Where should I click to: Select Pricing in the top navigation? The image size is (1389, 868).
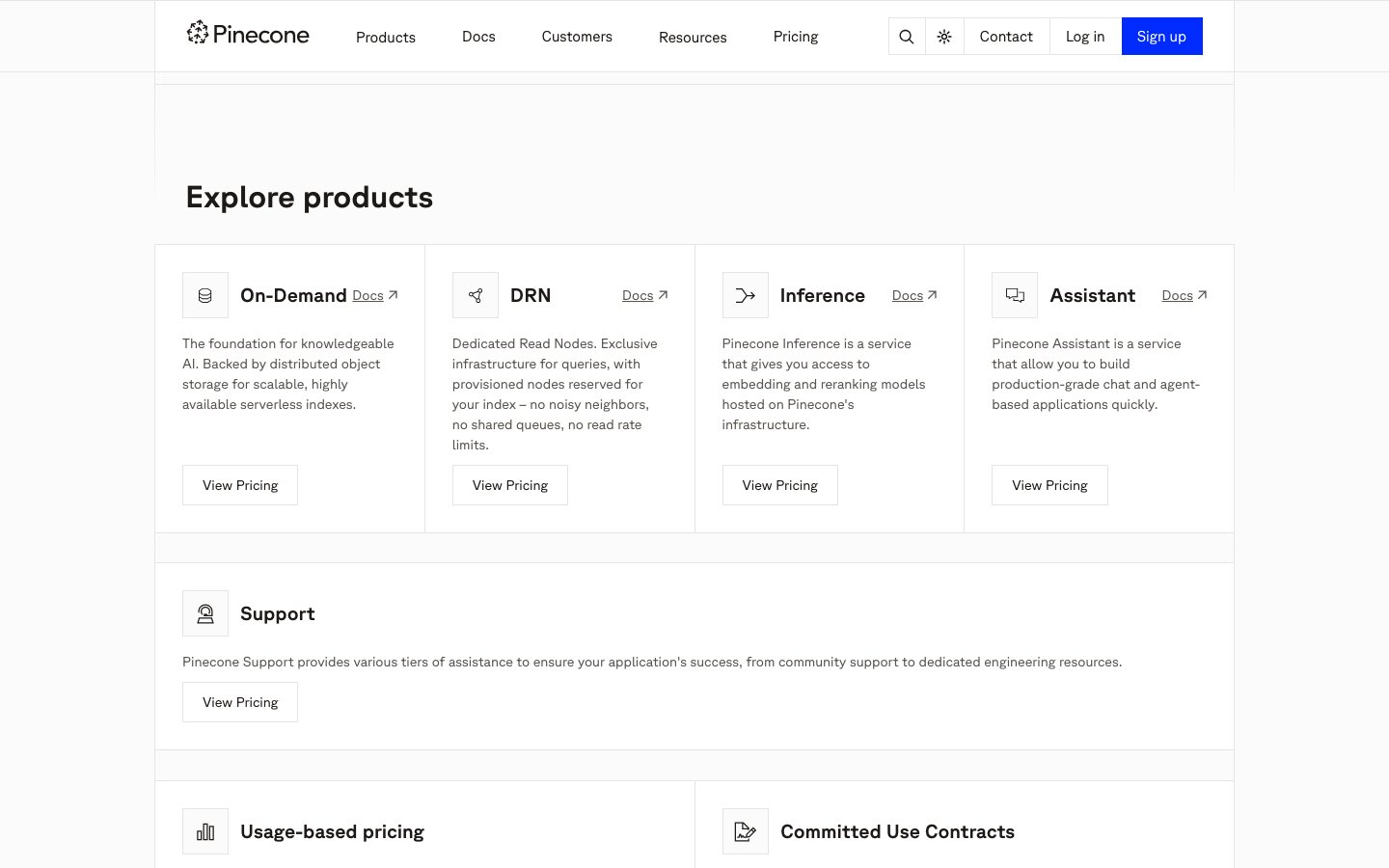click(x=796, y=37)
